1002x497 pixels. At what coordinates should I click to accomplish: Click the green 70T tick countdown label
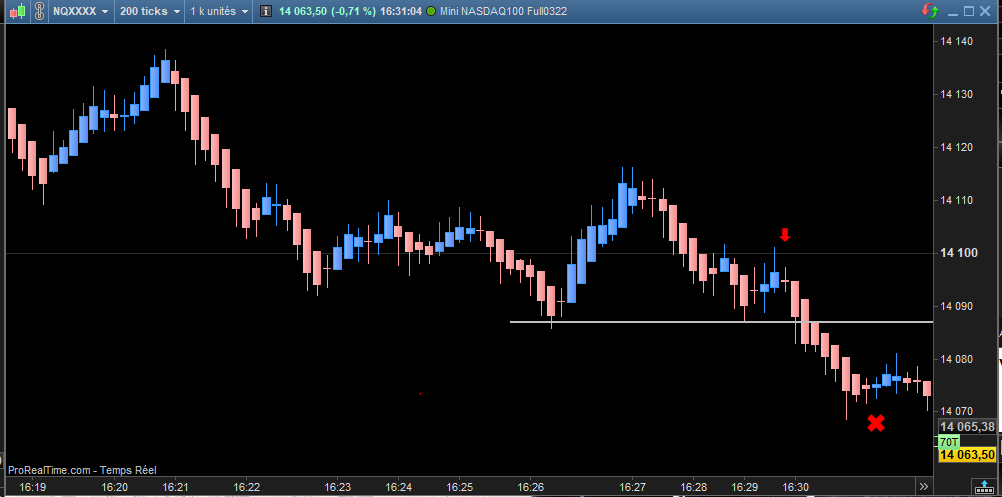(948, 441)
